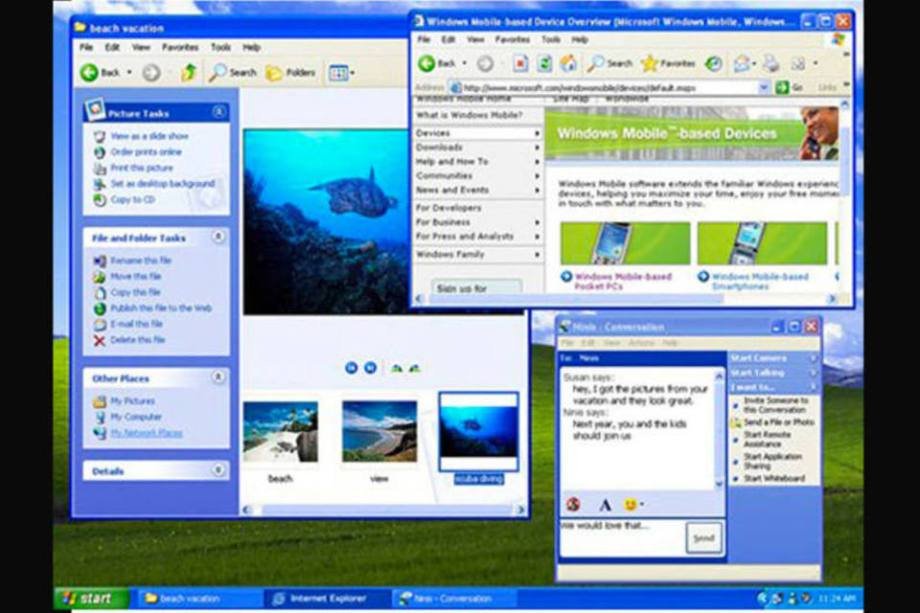The image size is (920, 613).
Task: Open Back button history dropdown in Internet Explorer
Action: pos(465,63)
